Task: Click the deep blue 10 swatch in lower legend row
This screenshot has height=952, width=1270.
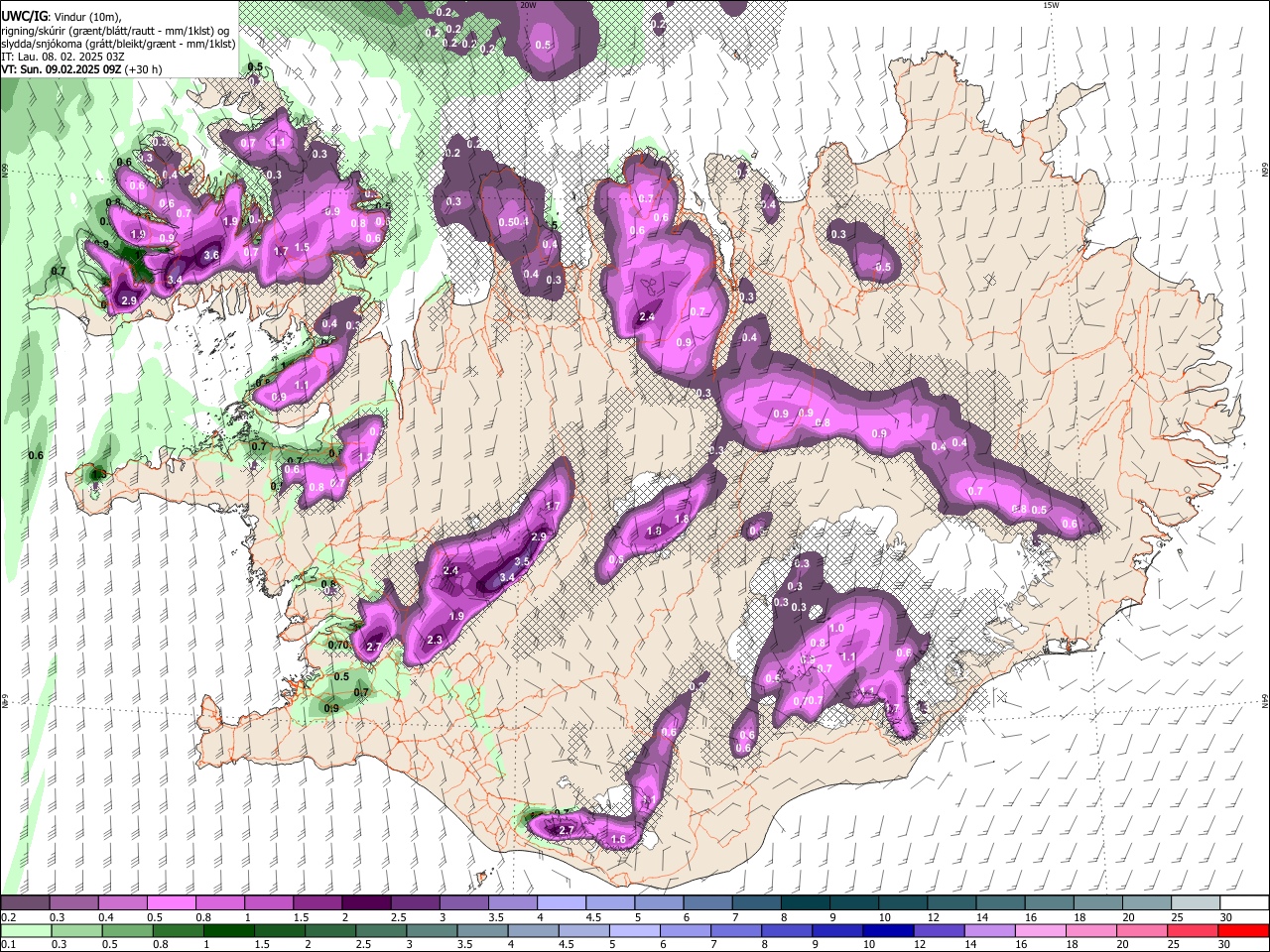Action: pos(887,930)
